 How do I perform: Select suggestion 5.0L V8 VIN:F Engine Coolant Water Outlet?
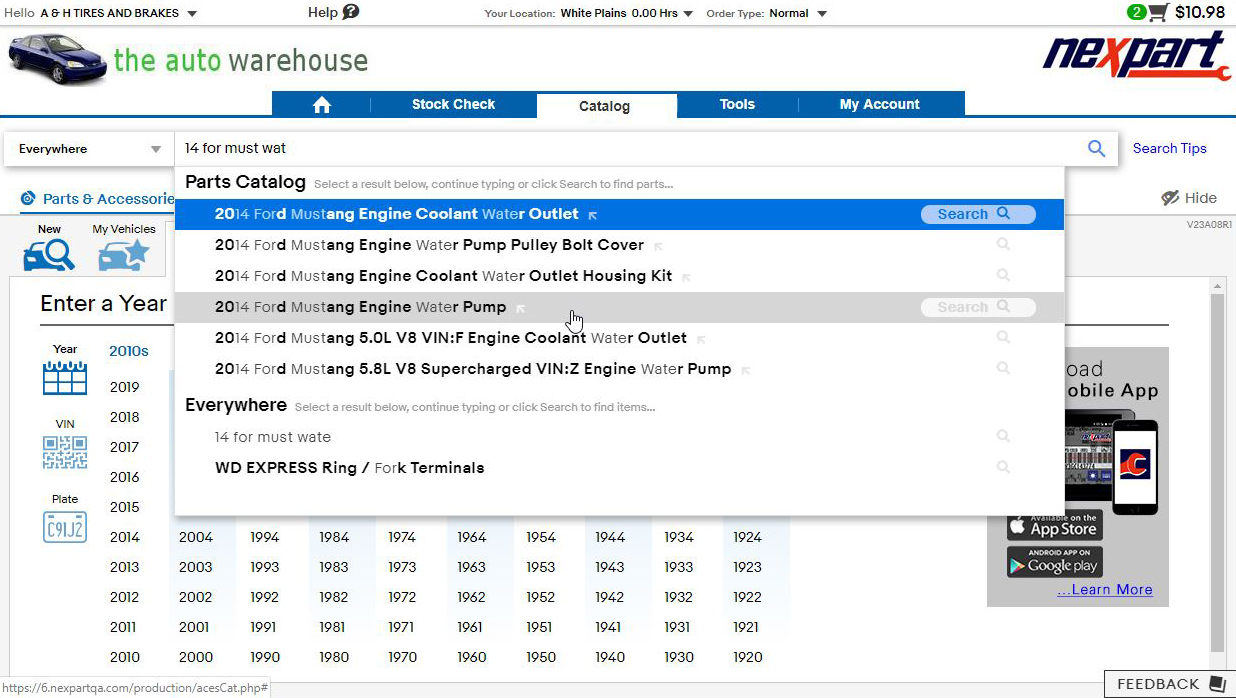[450, 338]
